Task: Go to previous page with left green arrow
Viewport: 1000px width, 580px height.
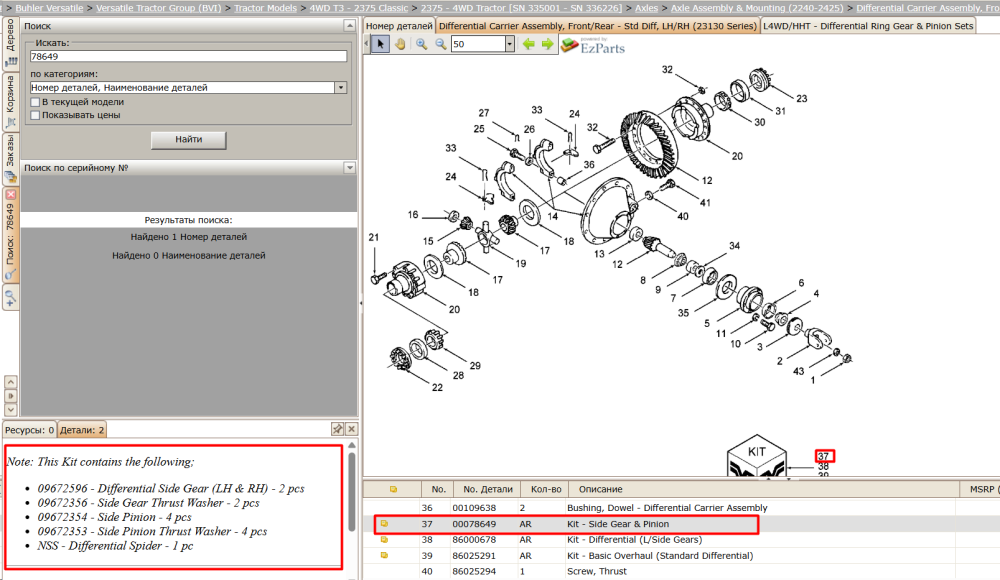Action: (x=529, y=44)
